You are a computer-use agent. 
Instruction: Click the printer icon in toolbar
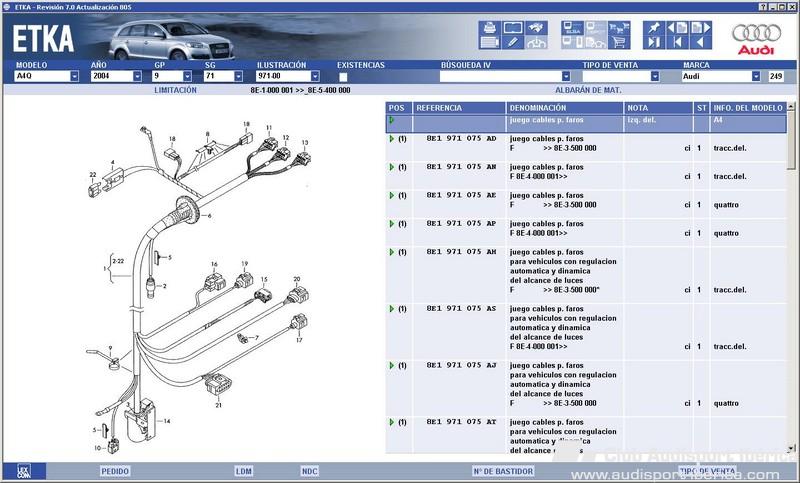(x=489, y=28)
